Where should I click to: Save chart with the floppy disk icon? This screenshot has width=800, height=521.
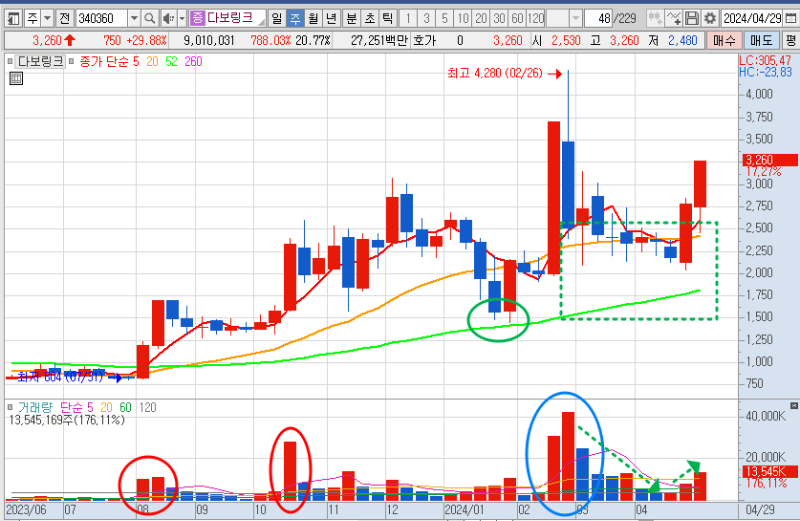[691, 19]
